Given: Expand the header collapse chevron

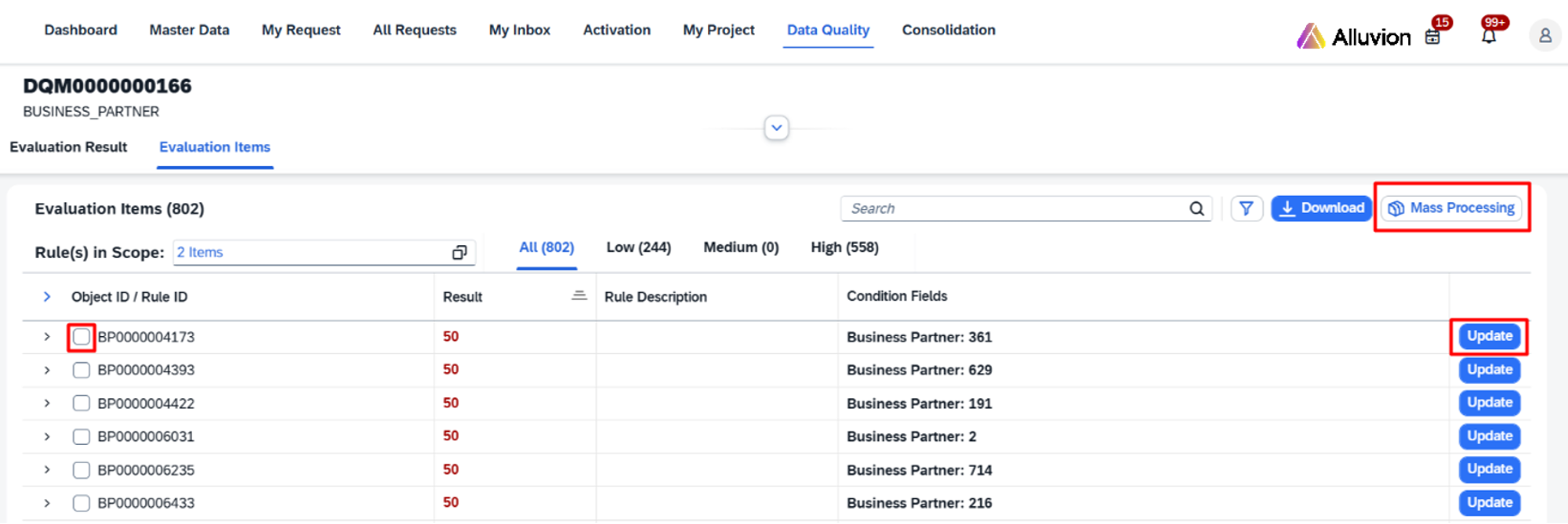Looking at the screenshot, I should tap(776, 128).
